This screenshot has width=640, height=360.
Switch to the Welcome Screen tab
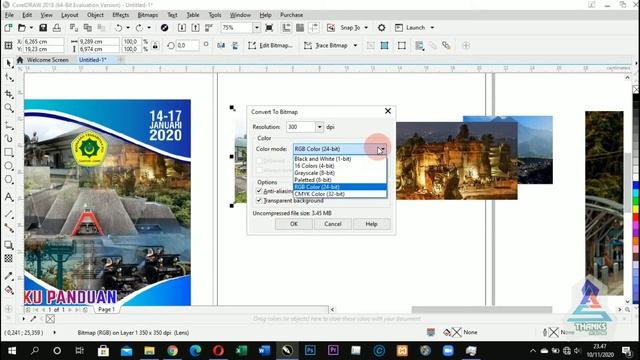click(47, 60)
